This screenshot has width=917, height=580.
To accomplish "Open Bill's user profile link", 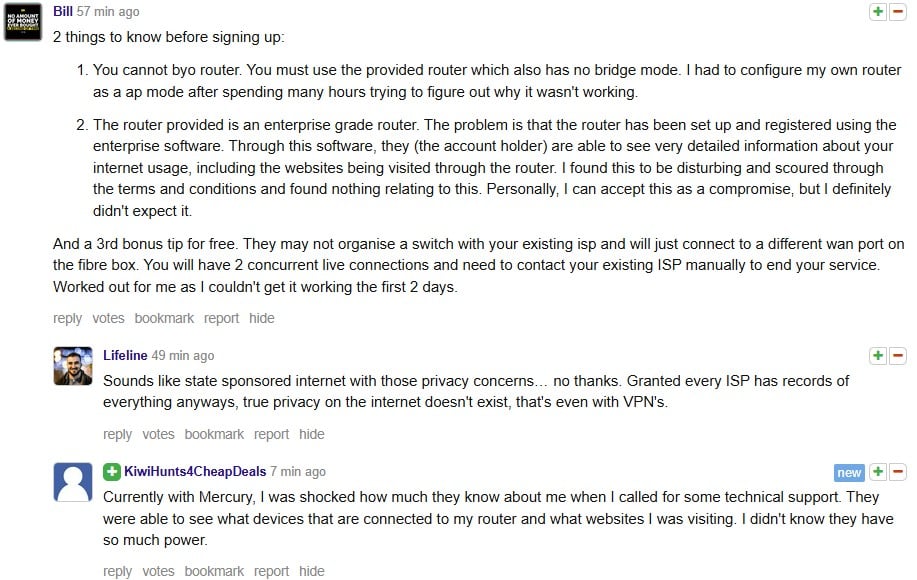I will click(x=63, y=11).
